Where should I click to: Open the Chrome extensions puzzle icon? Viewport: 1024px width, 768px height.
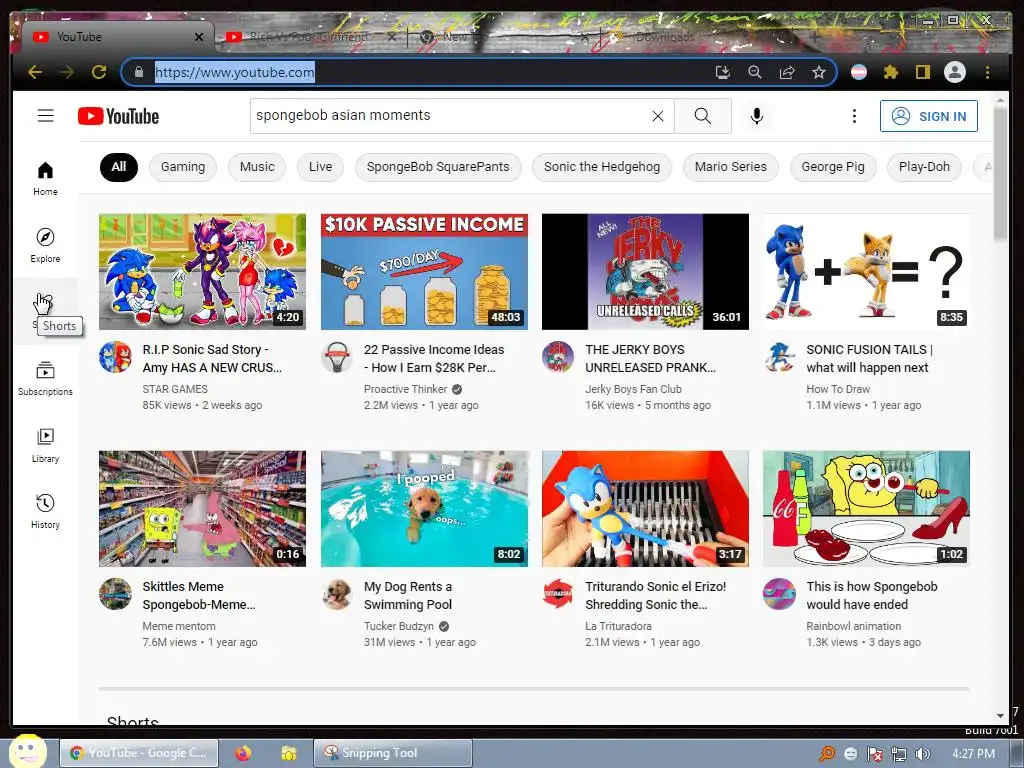tap(891, 72)
